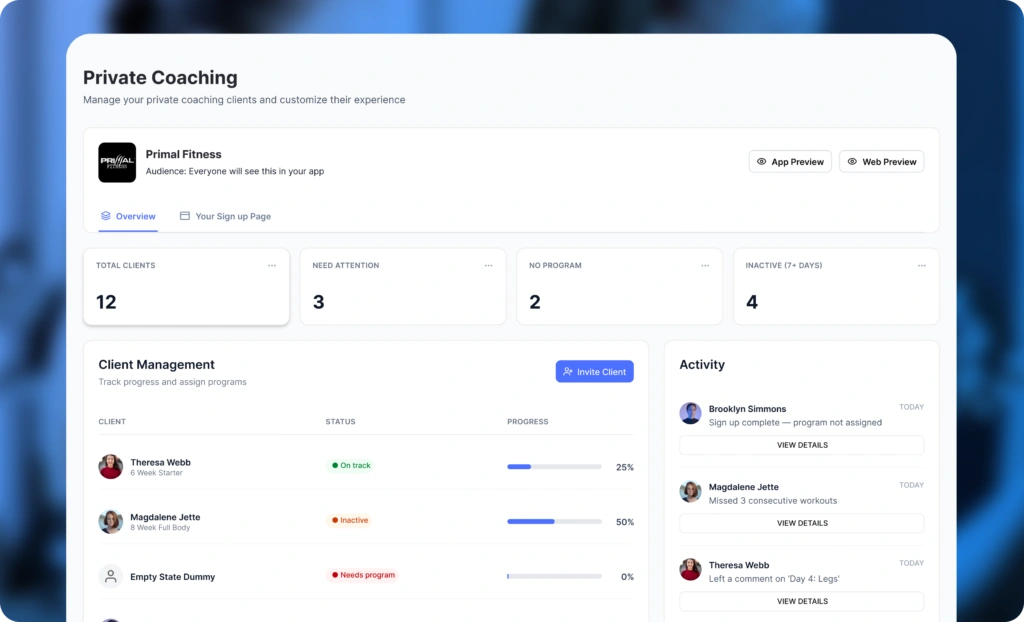The image size is (1024, 622).
Task: Click the 0% progress value
Action: tap(627, 577)
